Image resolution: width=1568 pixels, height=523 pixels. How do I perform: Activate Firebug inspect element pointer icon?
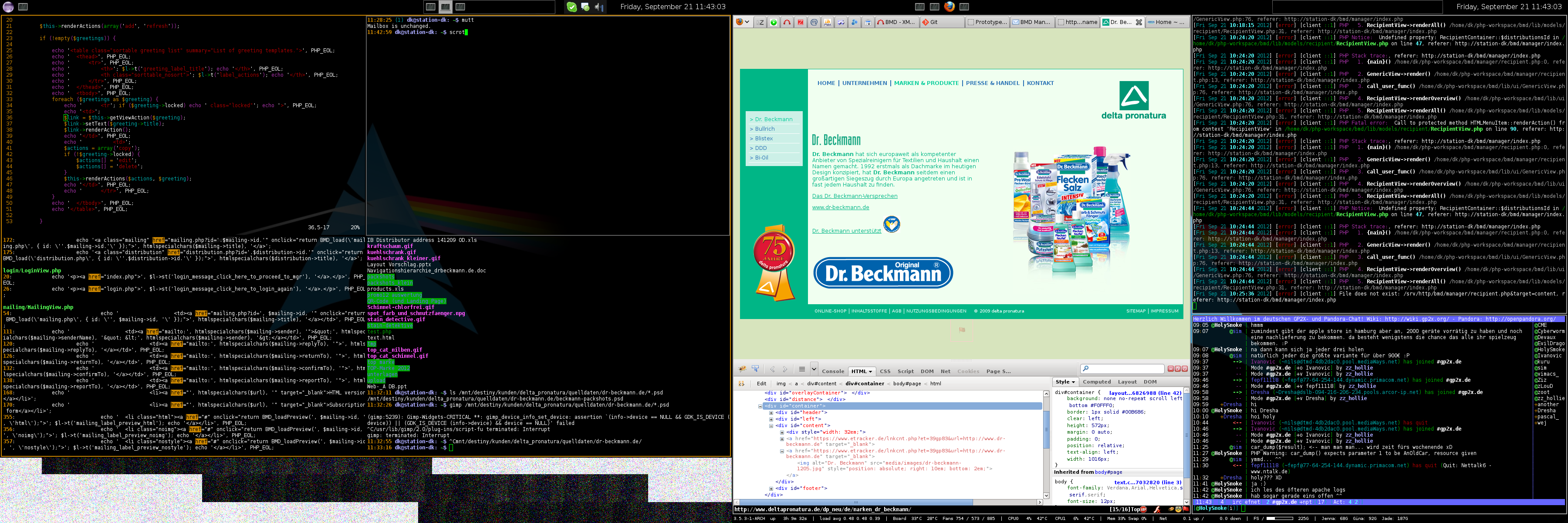click(x=755, y=369)
